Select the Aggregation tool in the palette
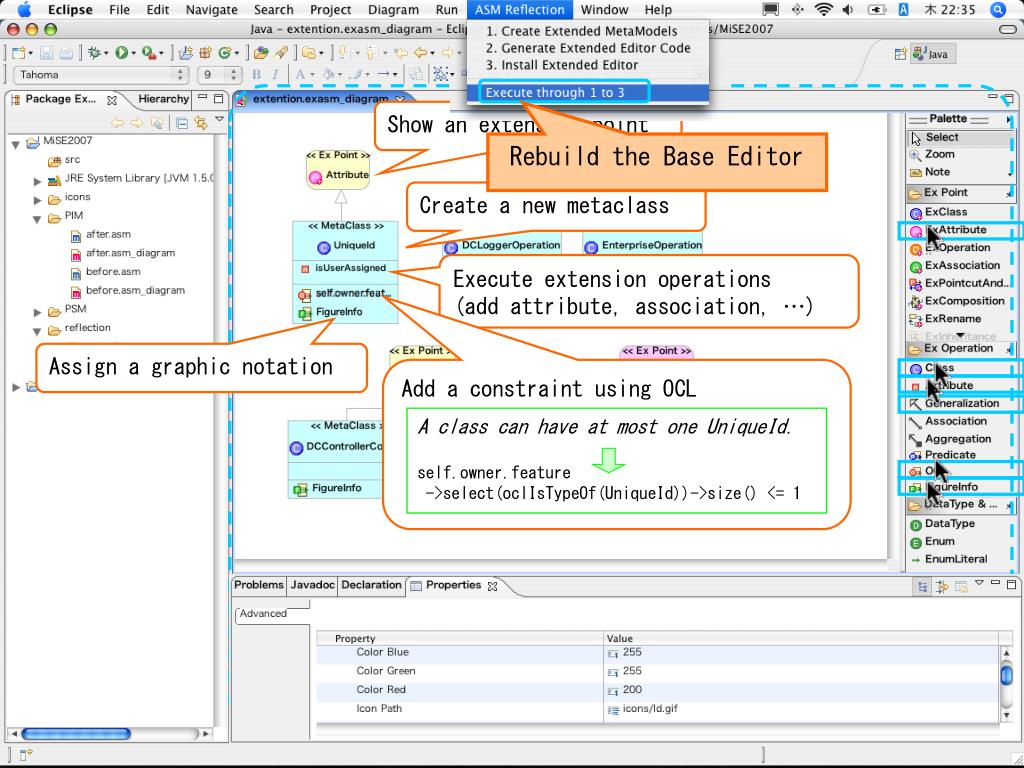This screenshot has height=768, width=1024. [x=957, y=439]
